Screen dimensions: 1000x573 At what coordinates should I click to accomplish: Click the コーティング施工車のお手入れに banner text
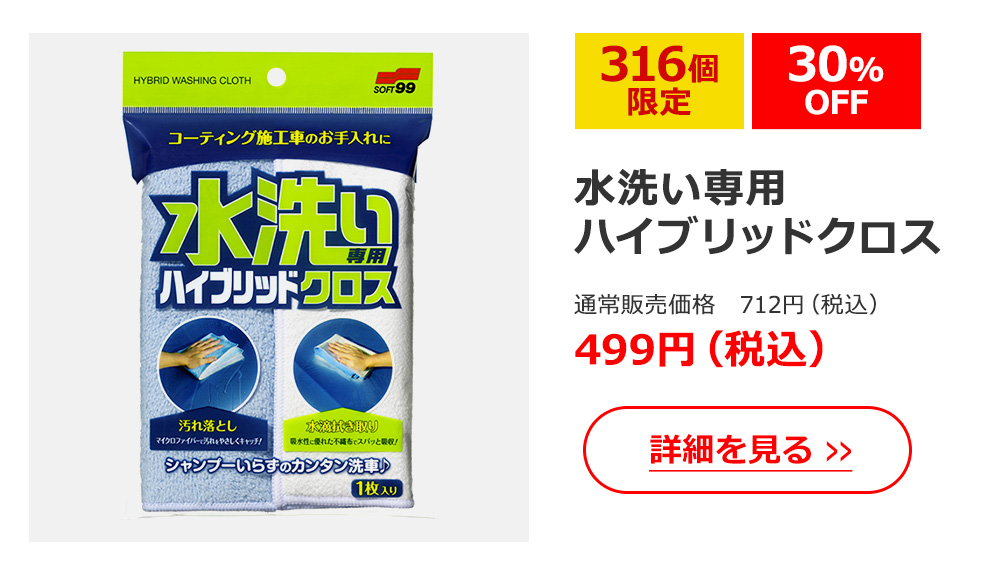point(279,138)
